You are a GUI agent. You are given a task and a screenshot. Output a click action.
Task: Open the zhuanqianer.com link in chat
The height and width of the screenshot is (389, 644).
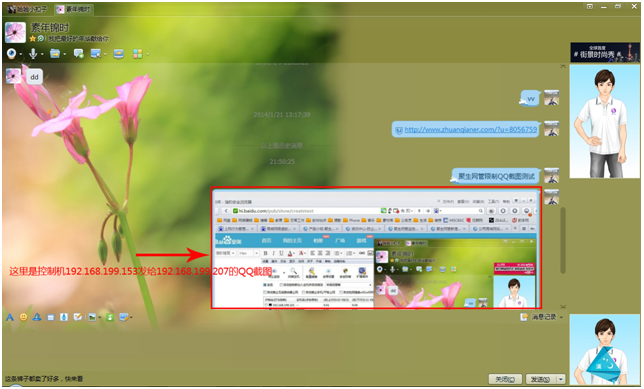[x=471, y=129]
